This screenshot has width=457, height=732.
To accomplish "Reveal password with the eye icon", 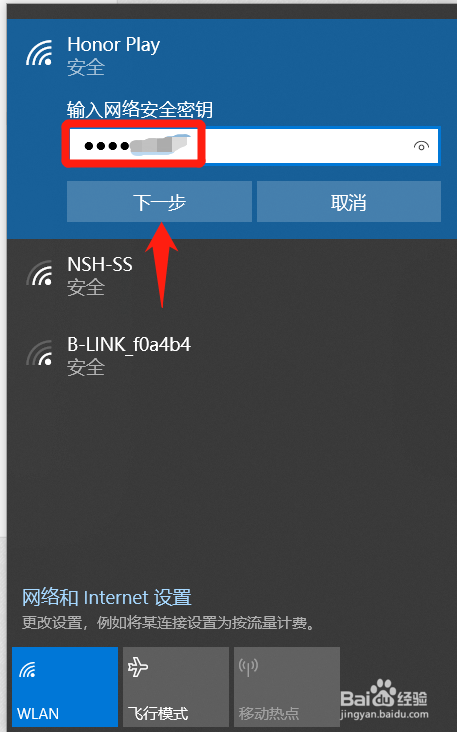I will [421, 146].
